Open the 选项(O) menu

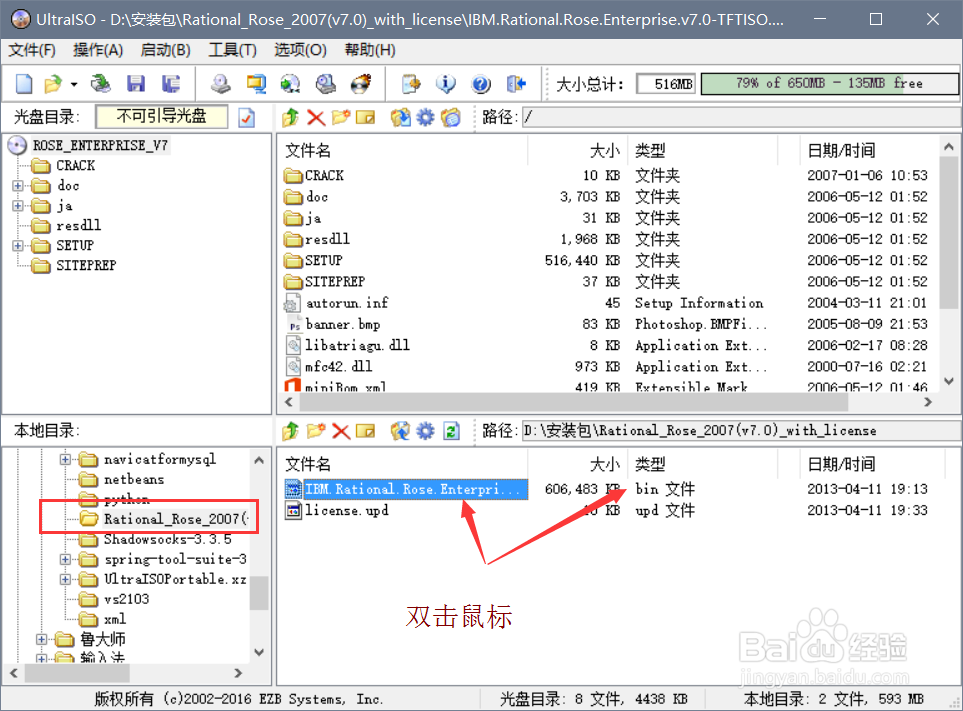point(300,50)
